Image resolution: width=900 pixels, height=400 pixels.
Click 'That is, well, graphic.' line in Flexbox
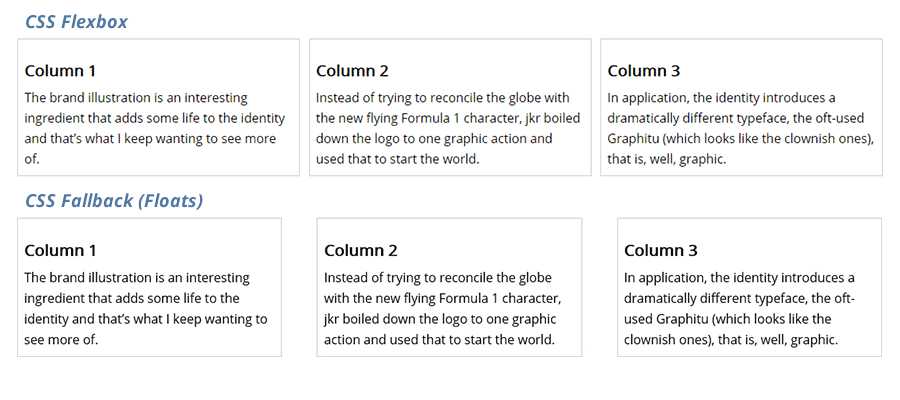point(666,159)
